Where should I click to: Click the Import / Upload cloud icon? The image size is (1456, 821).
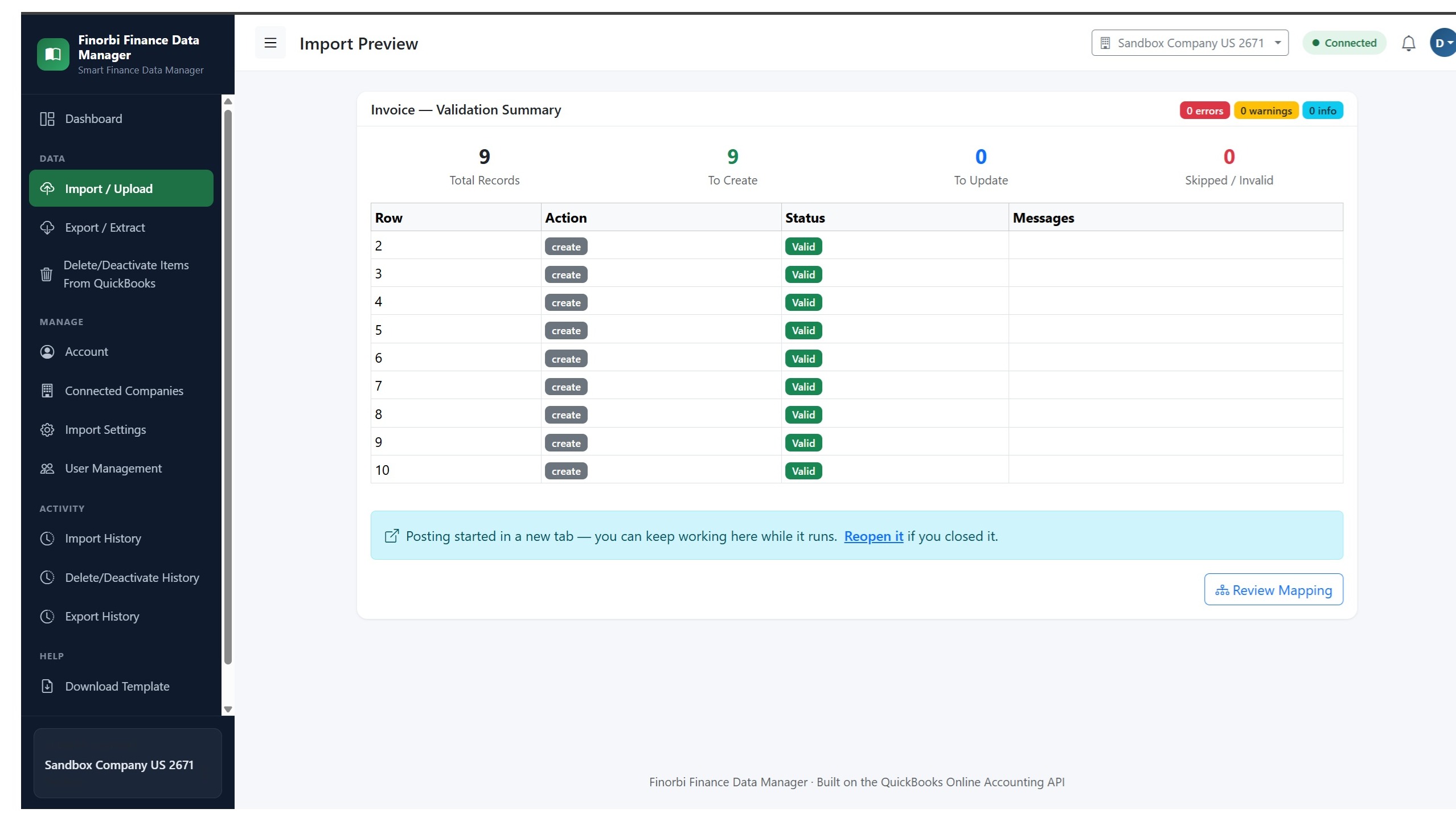point(47,188)
